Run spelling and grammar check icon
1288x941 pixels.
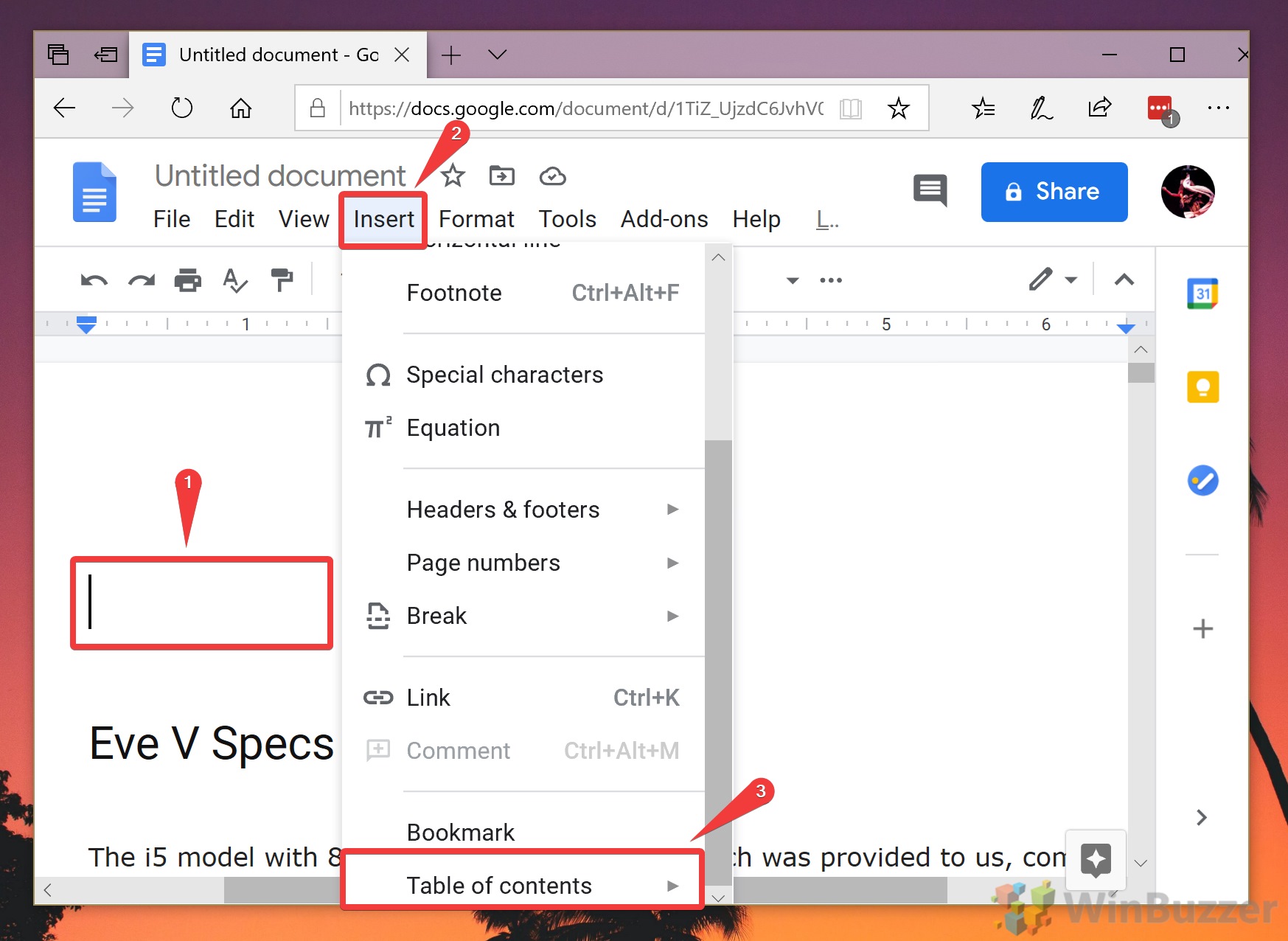tap(234, 280)
